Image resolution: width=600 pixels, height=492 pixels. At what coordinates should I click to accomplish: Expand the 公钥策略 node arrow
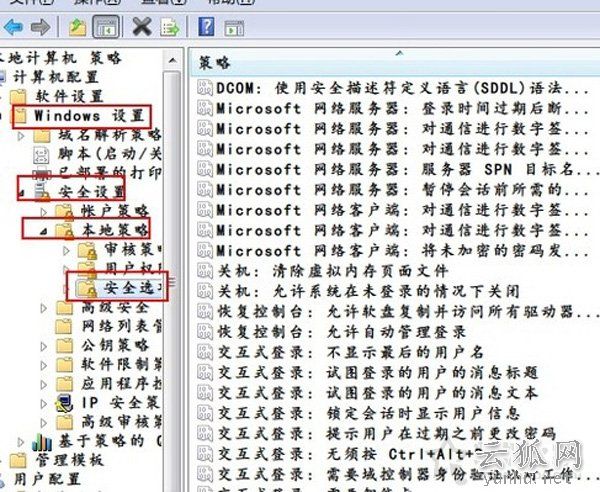(44, 346)
